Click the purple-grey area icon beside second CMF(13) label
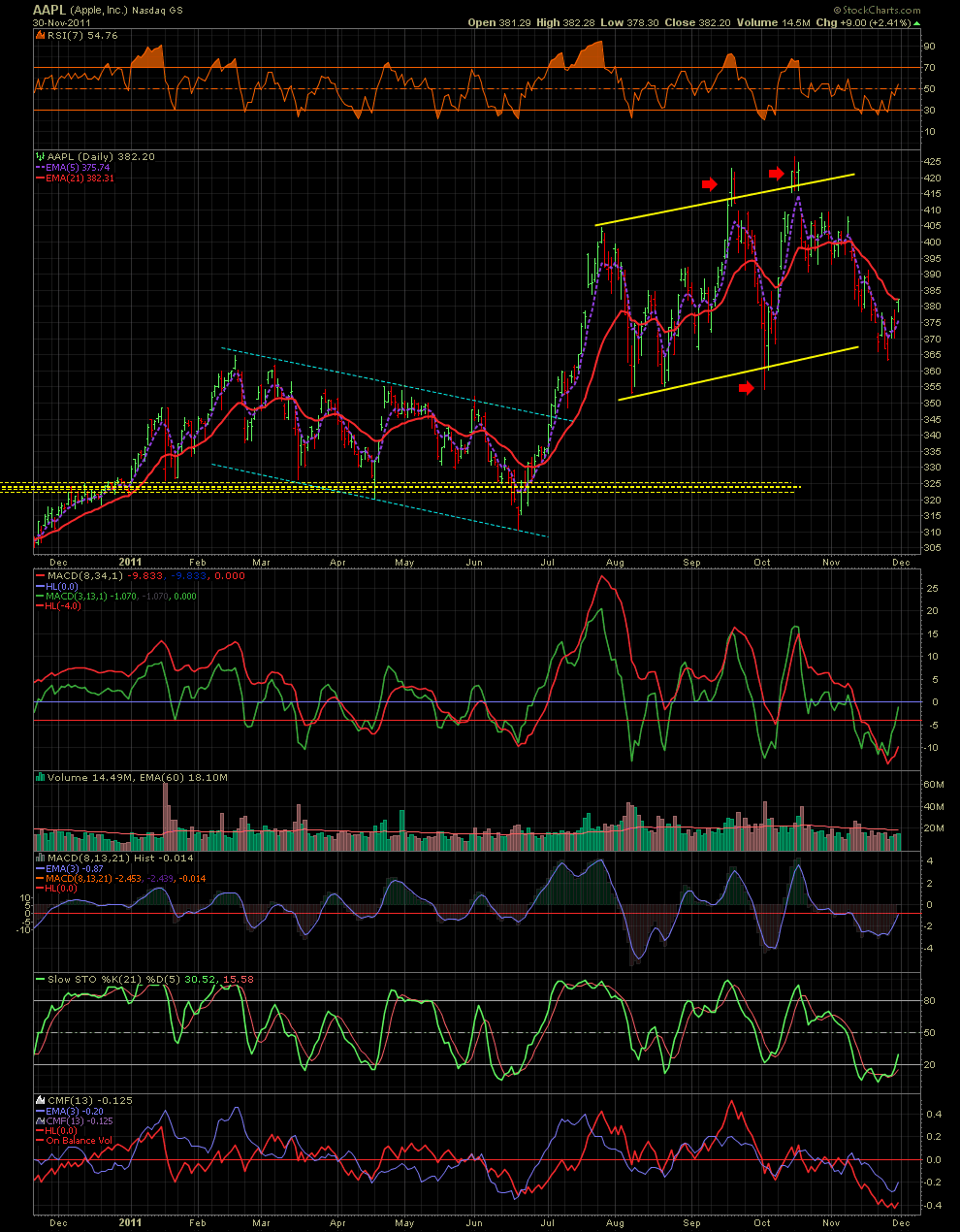The width and height of the screenshot is (960, 1232). pos(40,1120)
